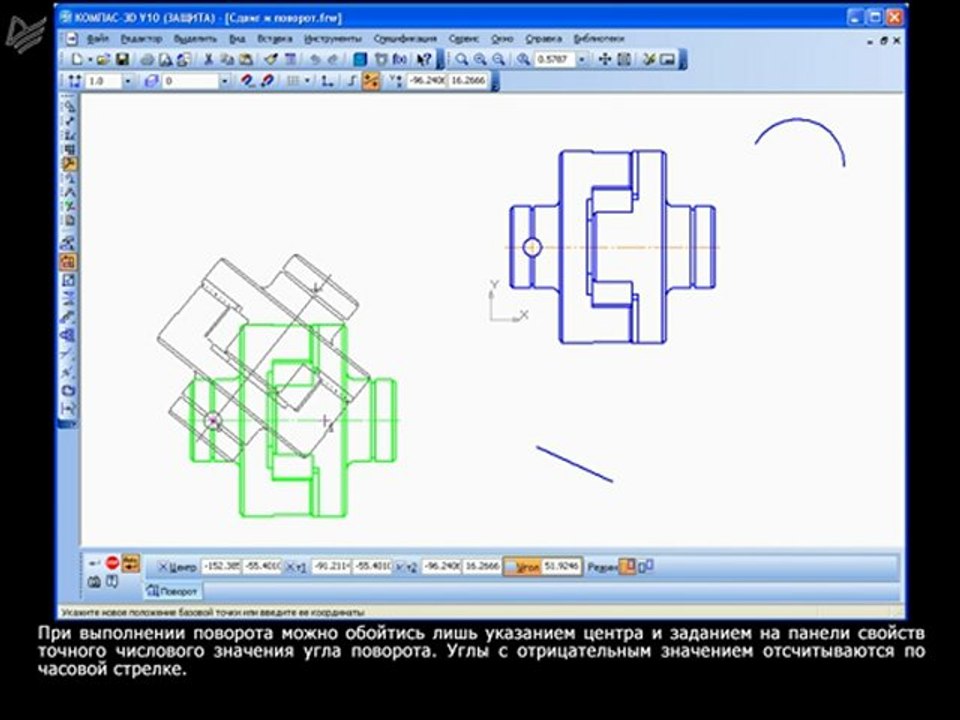The image size is (960, 720).
Task: Click the Угол value field 51.9246
Action: [x=561, y=566]
